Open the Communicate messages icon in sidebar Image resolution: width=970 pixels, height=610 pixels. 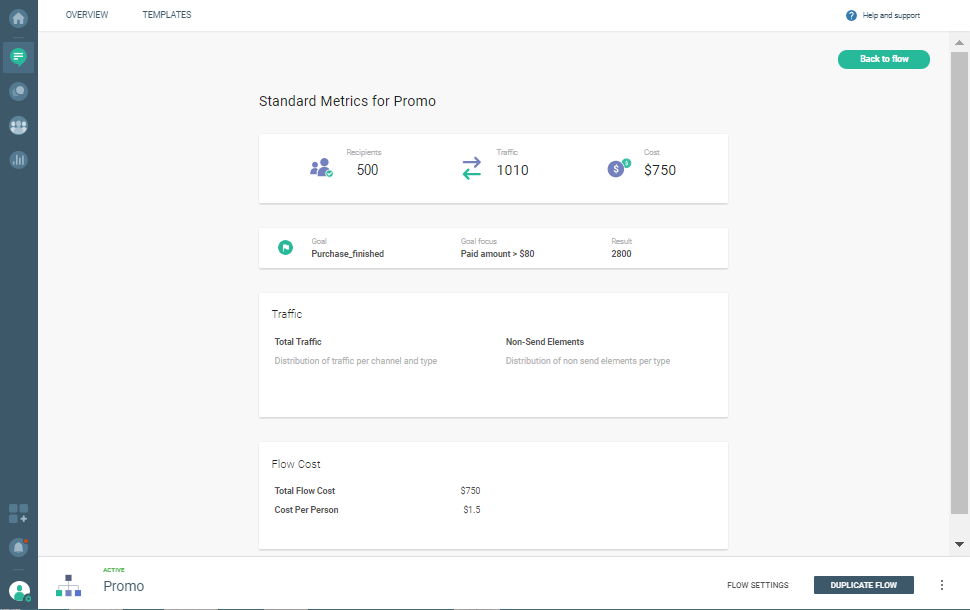coord(18,57)
